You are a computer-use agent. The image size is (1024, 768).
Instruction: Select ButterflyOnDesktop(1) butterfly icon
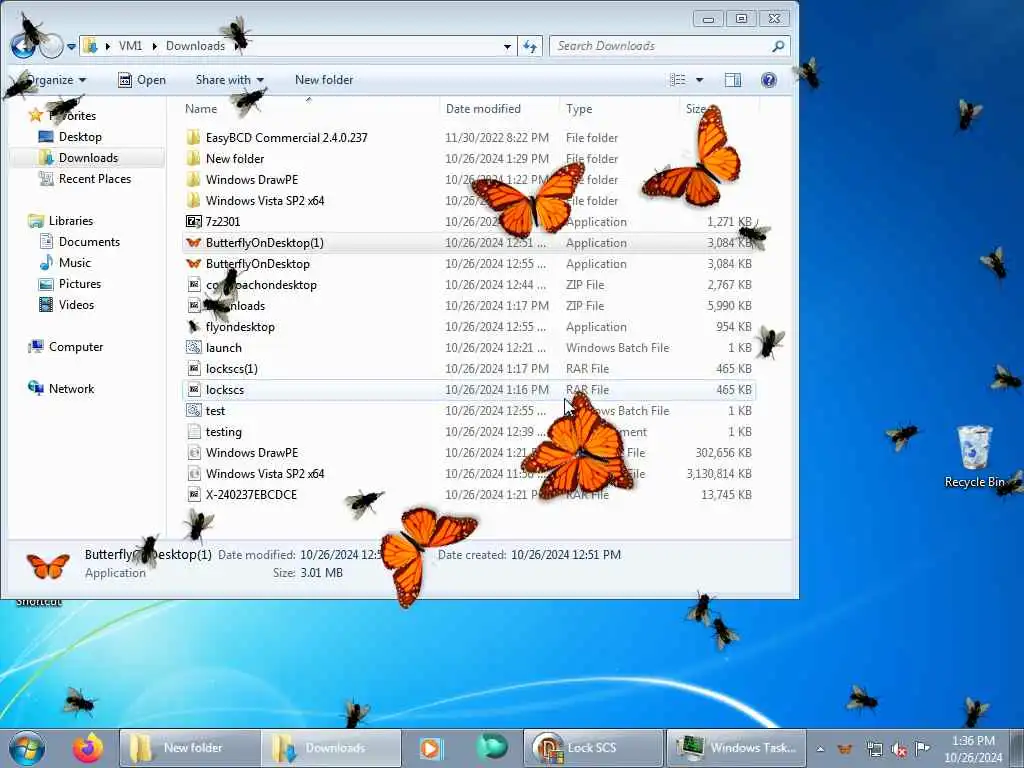tap(193, 242)
